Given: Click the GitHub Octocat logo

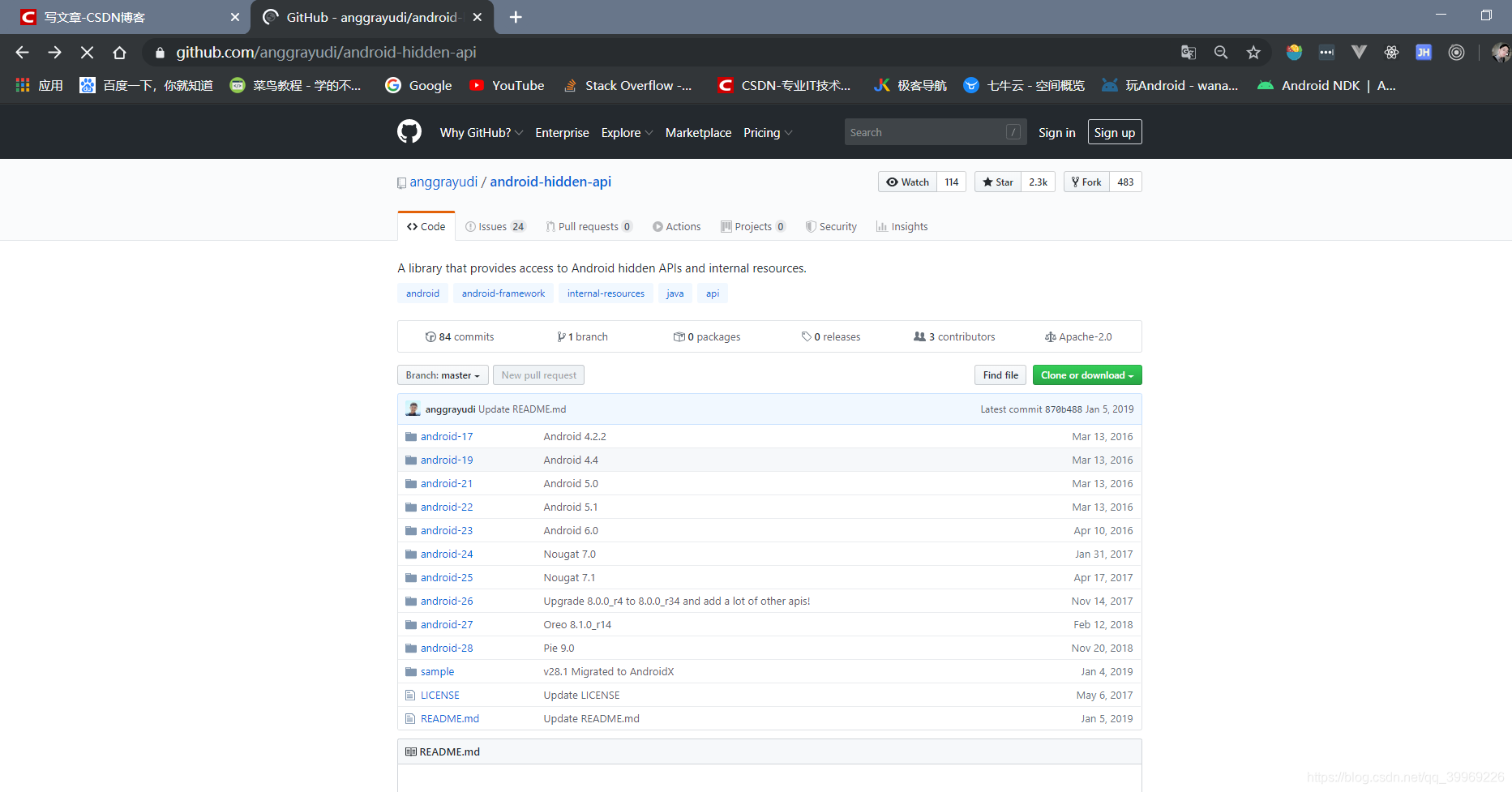Looking at the screenshot, I should [409, 131].
